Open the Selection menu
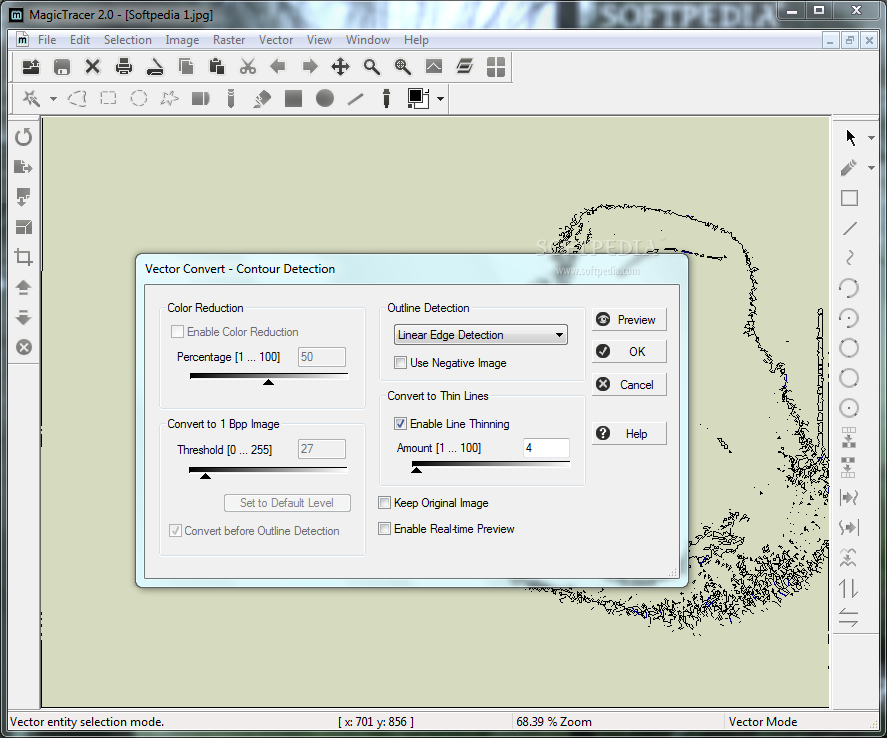Viewport: 887px width, 738px height. pyautogui.click(x=128, y=40)
